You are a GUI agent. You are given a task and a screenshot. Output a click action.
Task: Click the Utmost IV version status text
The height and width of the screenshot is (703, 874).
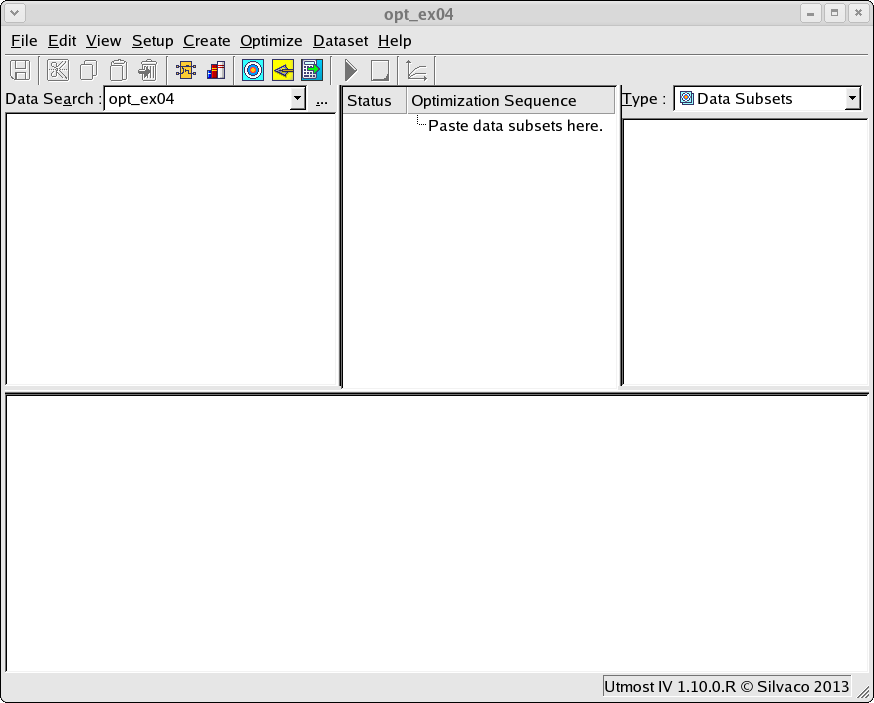point(726,686)
